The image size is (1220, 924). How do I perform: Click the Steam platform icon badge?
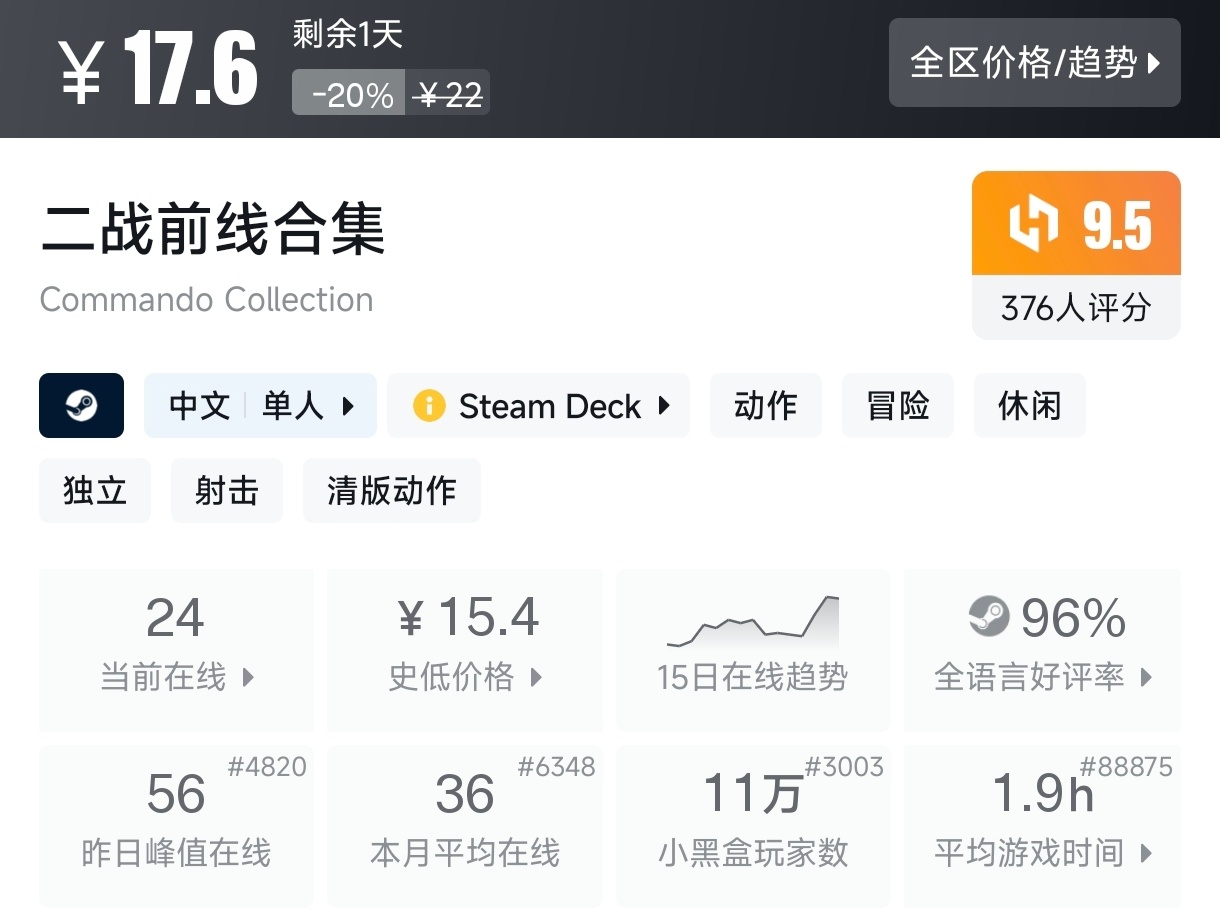[81, 406]
